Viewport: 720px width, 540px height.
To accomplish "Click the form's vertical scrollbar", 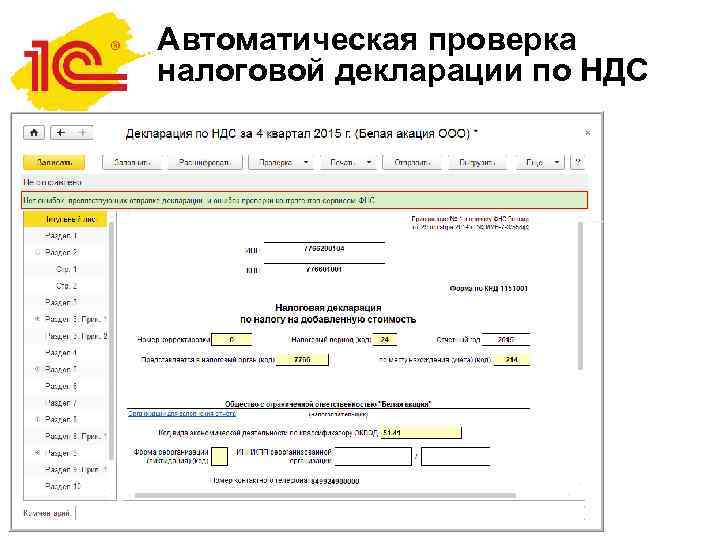I will click(580, 296).
